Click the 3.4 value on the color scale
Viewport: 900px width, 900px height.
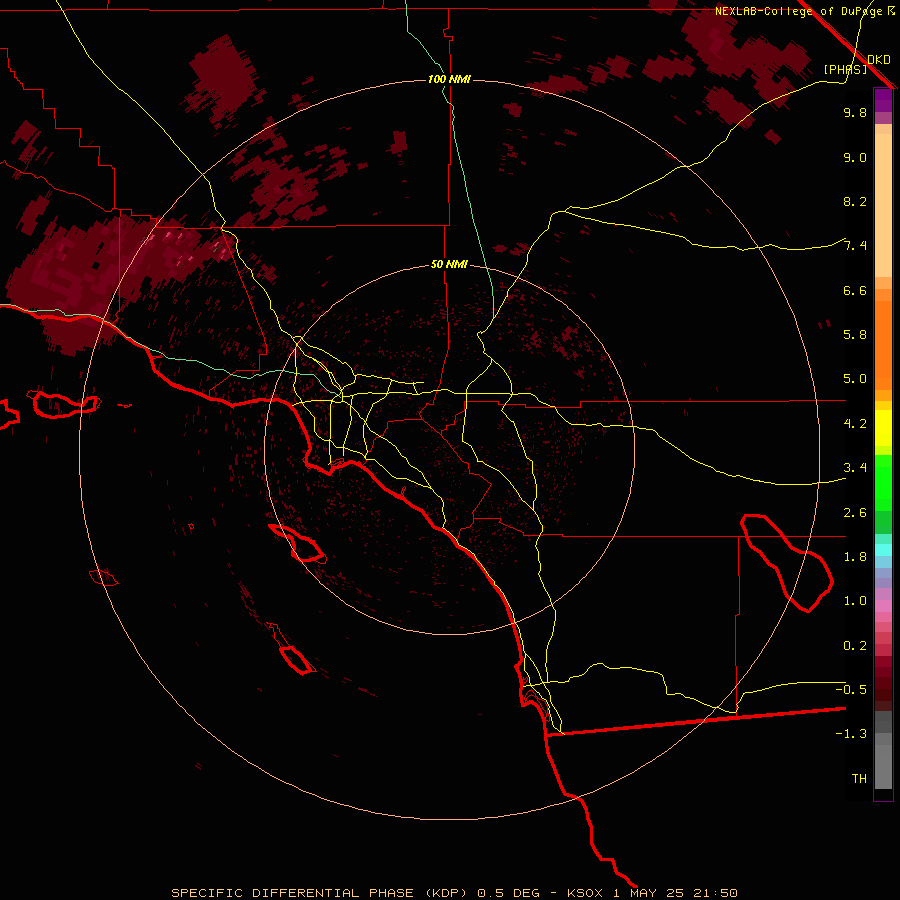855,468
